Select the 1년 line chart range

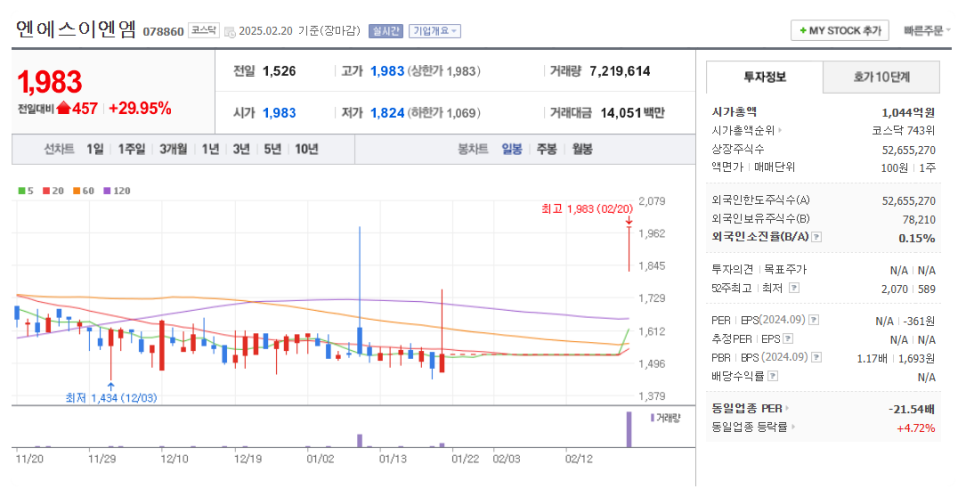(210, 149)
